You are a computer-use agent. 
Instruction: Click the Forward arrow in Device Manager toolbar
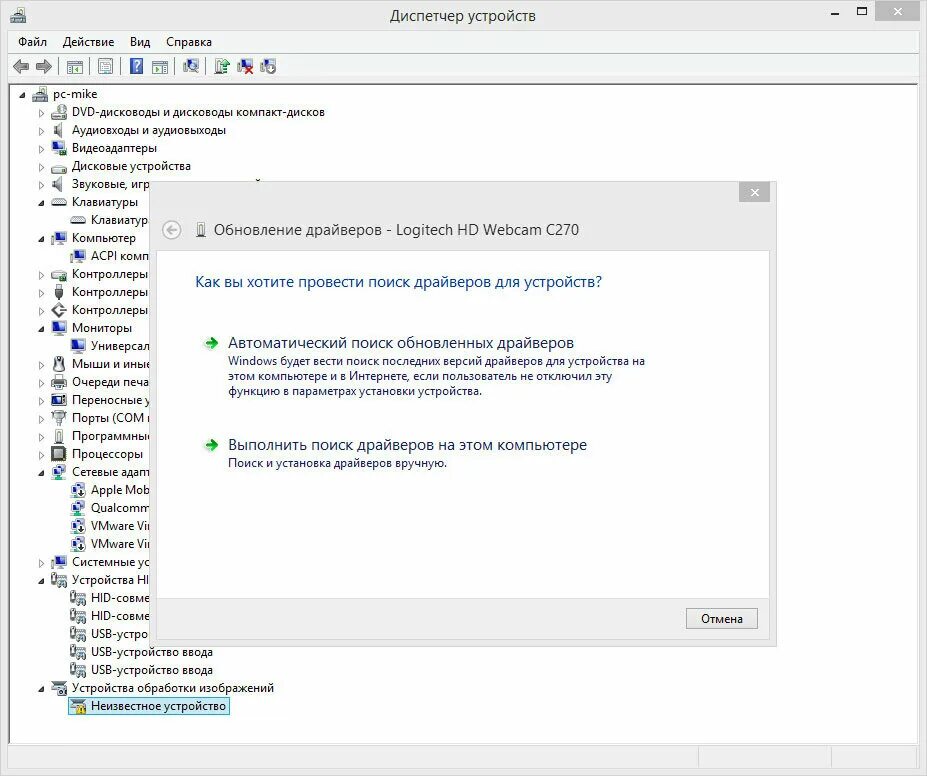pos(44,66)
